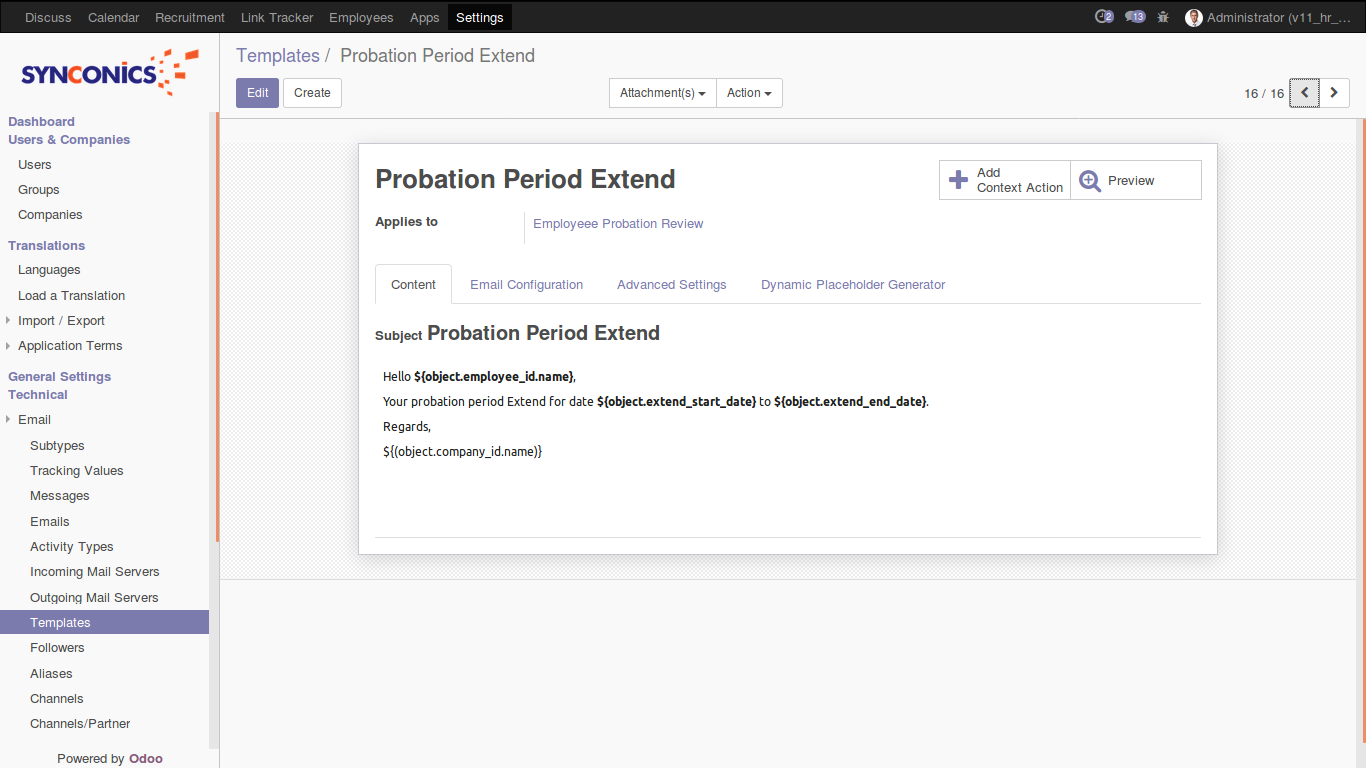The height and width of the screenshot is (768, 1366).
Task: Click the Create button
Action: 312,93
